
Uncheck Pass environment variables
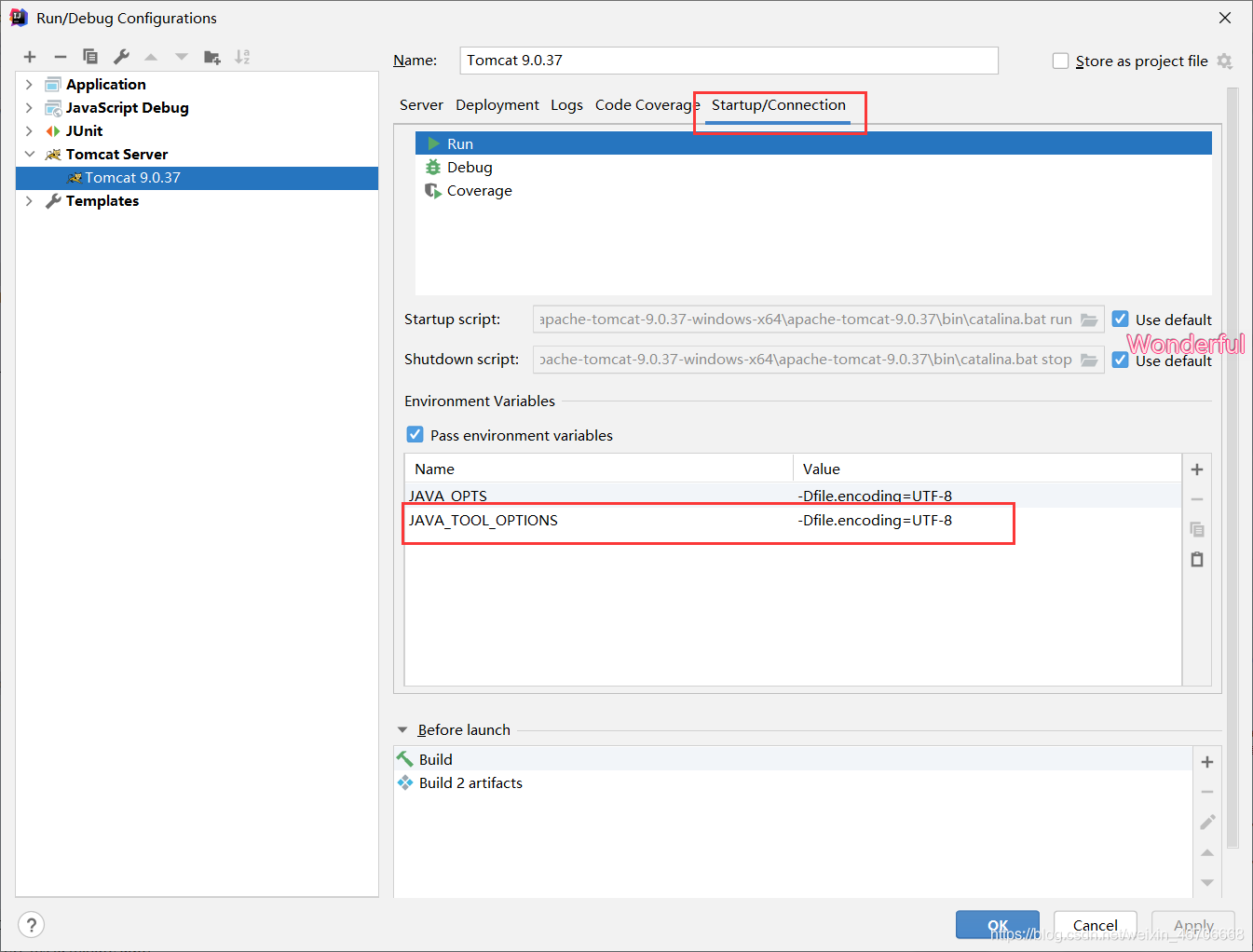tap(415, 435)
